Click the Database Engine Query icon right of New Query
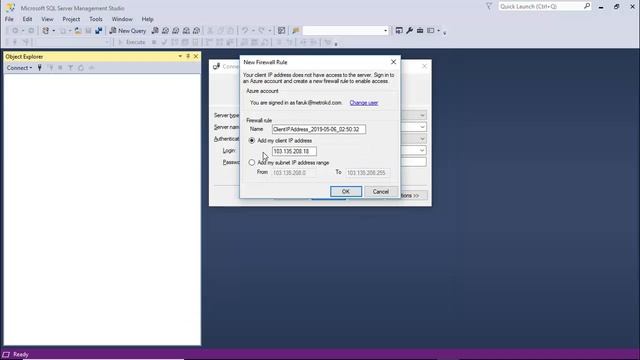This screenshot has height=360, width=640. (155, 31)
